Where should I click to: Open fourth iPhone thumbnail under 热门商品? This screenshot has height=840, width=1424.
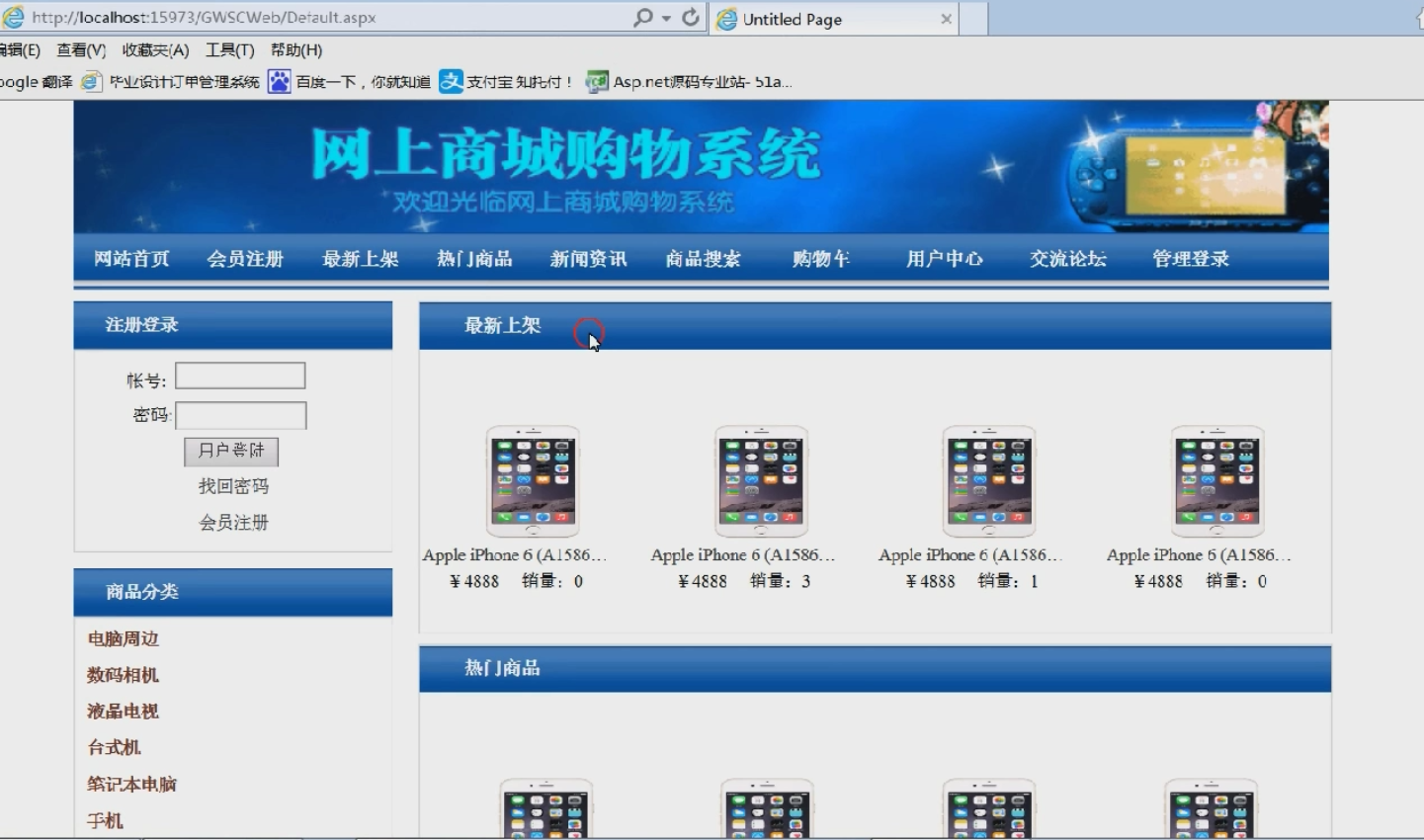[x=1211, y=808]
